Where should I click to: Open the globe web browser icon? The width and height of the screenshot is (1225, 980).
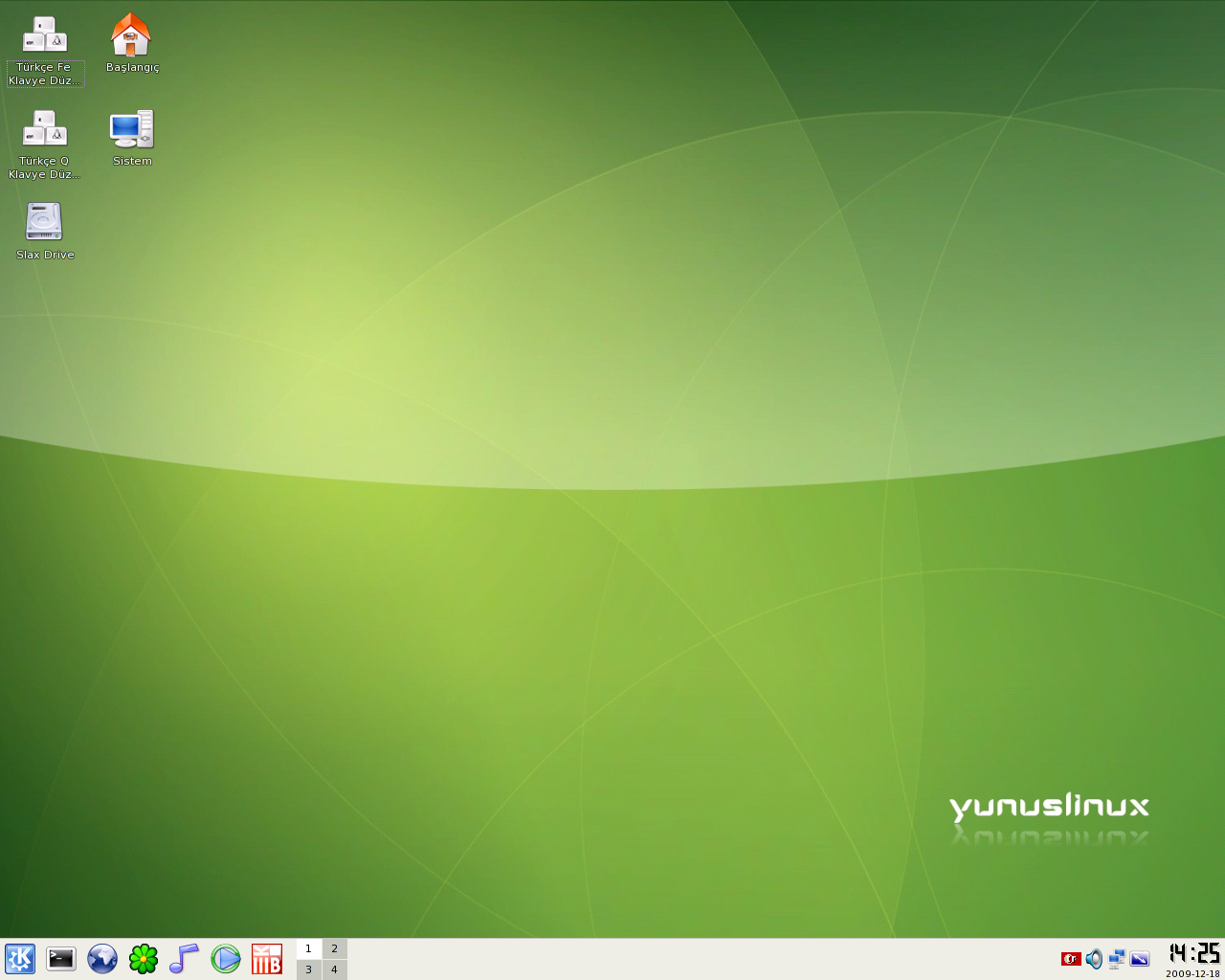[102, 958]
